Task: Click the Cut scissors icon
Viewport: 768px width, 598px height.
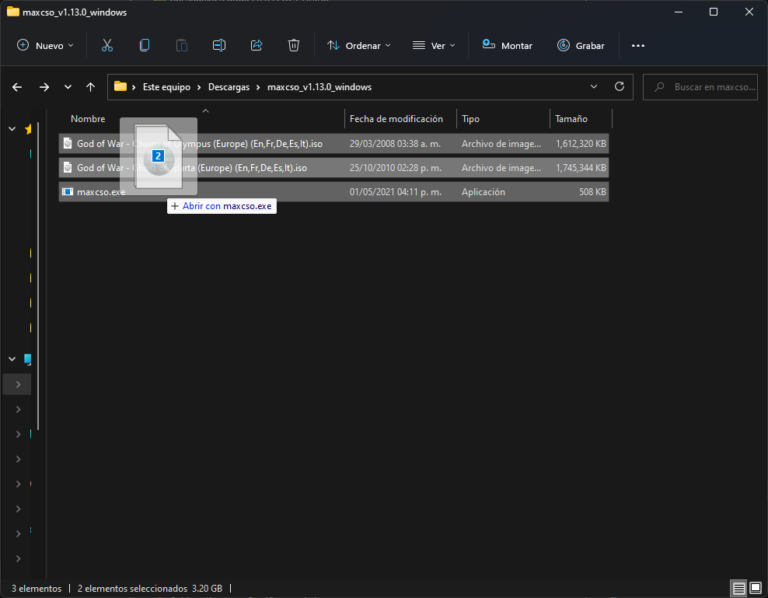Action: tap(107, 45)
